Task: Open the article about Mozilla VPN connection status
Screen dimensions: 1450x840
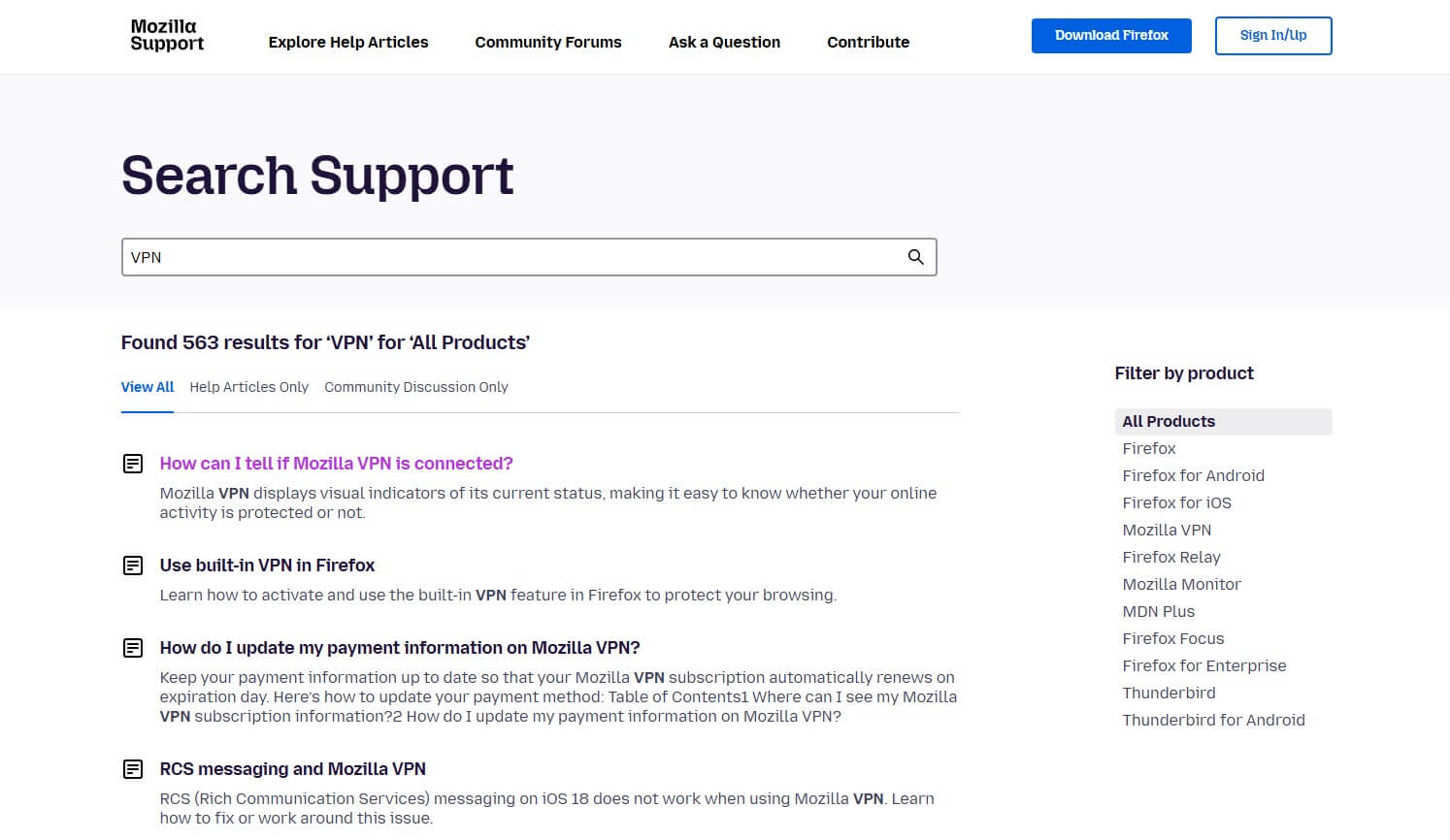Action: pyautogui.click(x=336, y=464)
